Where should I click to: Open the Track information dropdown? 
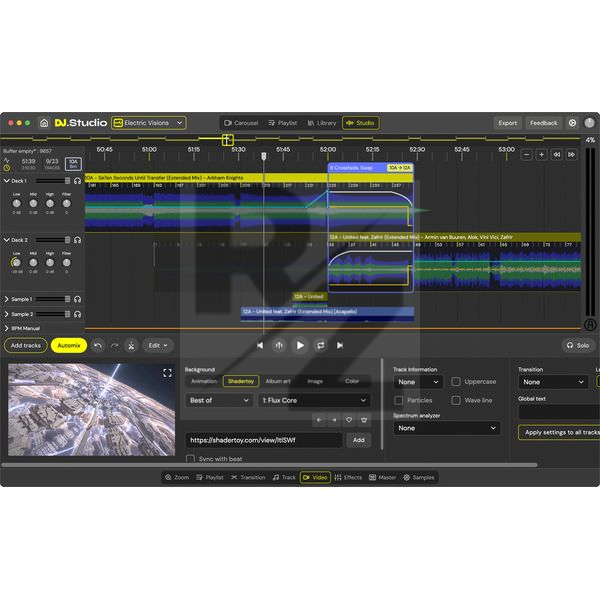[x=418, y=382]
